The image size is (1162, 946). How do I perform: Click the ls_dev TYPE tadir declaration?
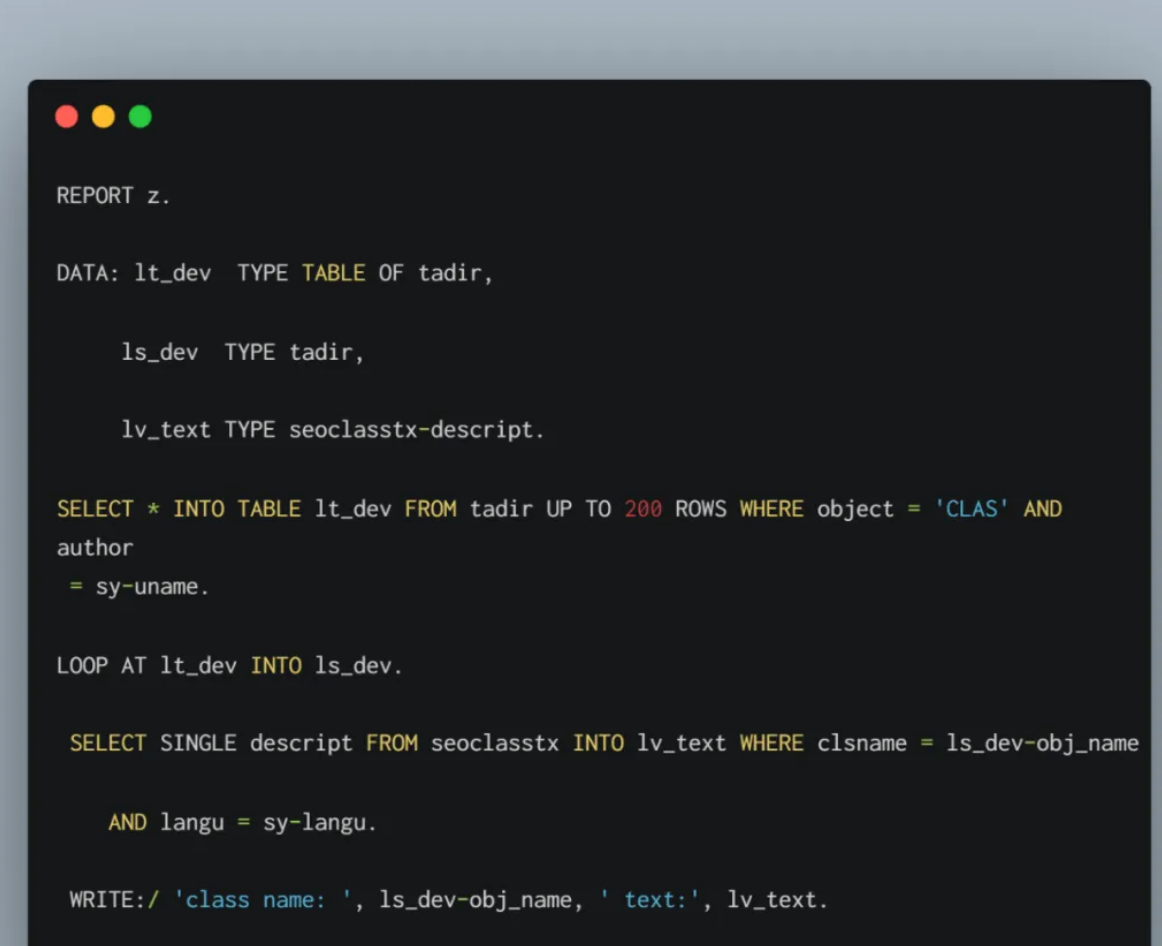pyautogui.click(x=242, y=352)
